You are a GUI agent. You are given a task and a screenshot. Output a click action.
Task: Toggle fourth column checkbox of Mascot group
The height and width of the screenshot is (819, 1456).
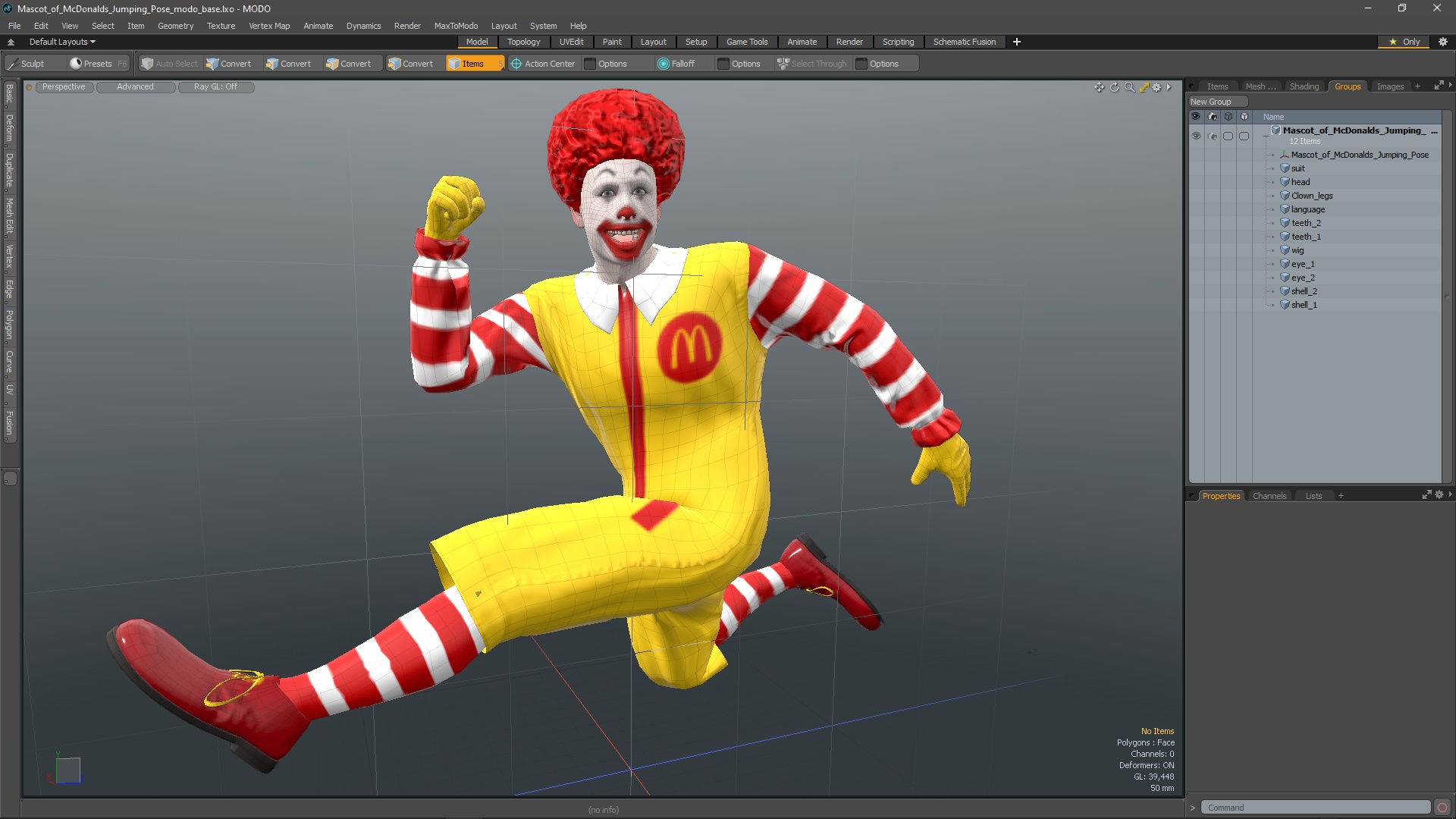pyautogui.click(x=1244, y=136)
